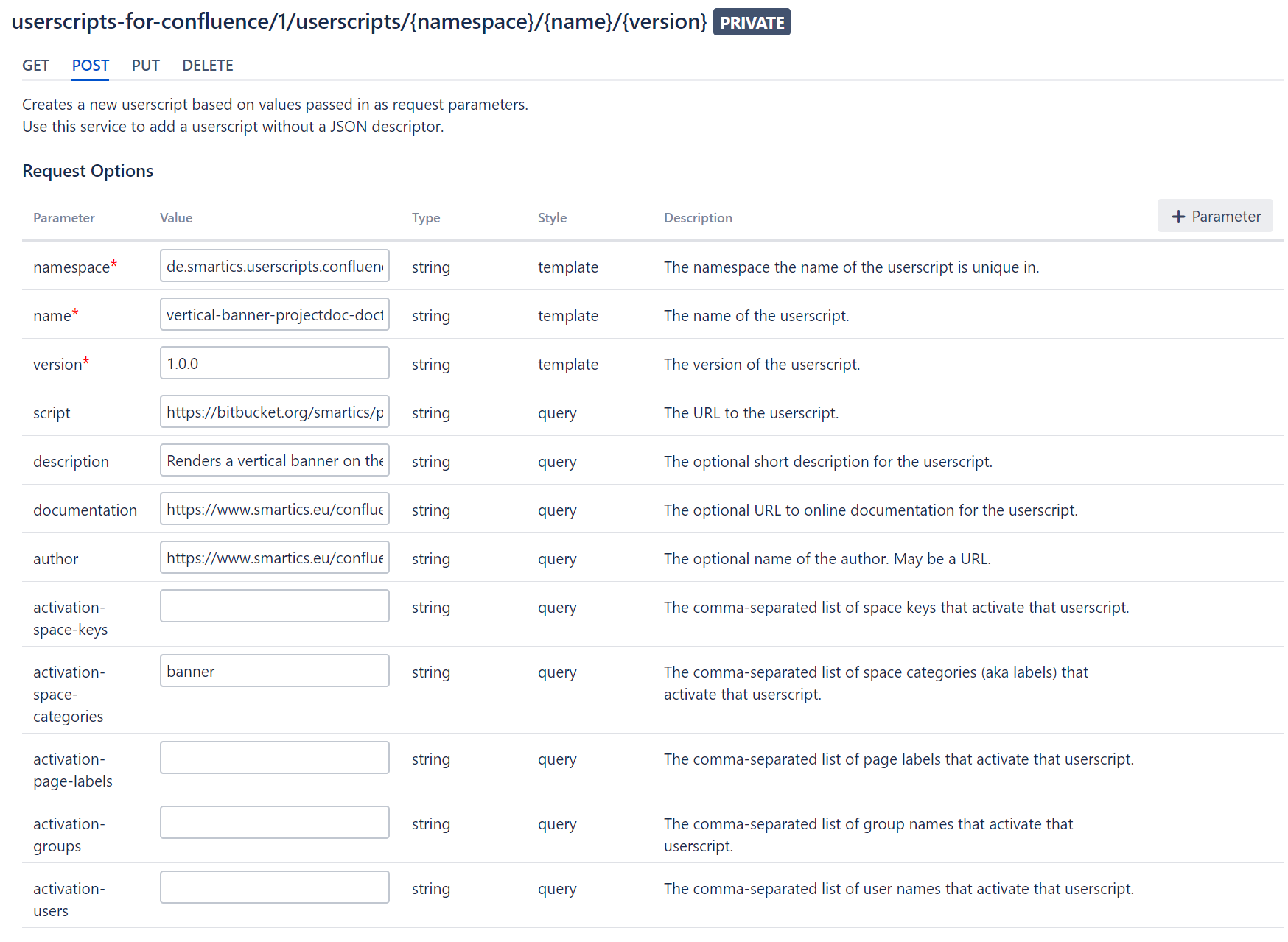Click the activation-users input field
This screenshot has width=1288, height=942.
point(274,887)
